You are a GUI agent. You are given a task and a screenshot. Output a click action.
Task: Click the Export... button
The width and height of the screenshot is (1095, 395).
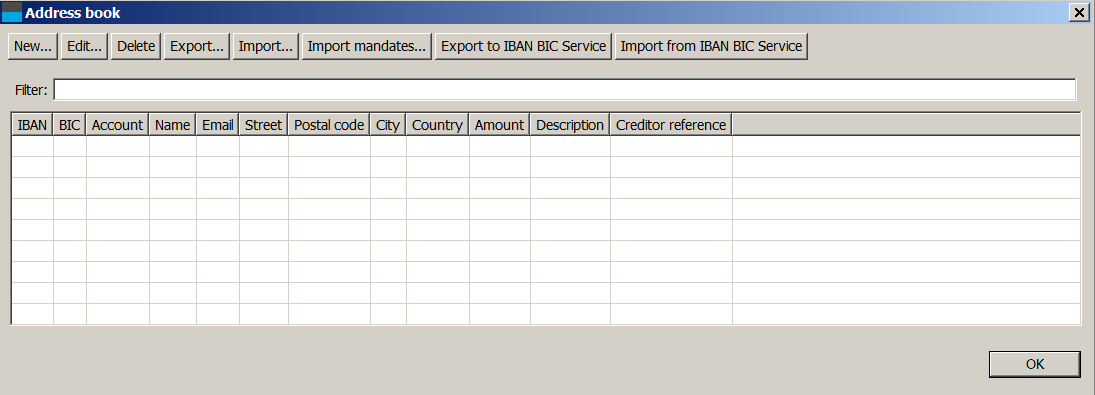click(197, 46)
